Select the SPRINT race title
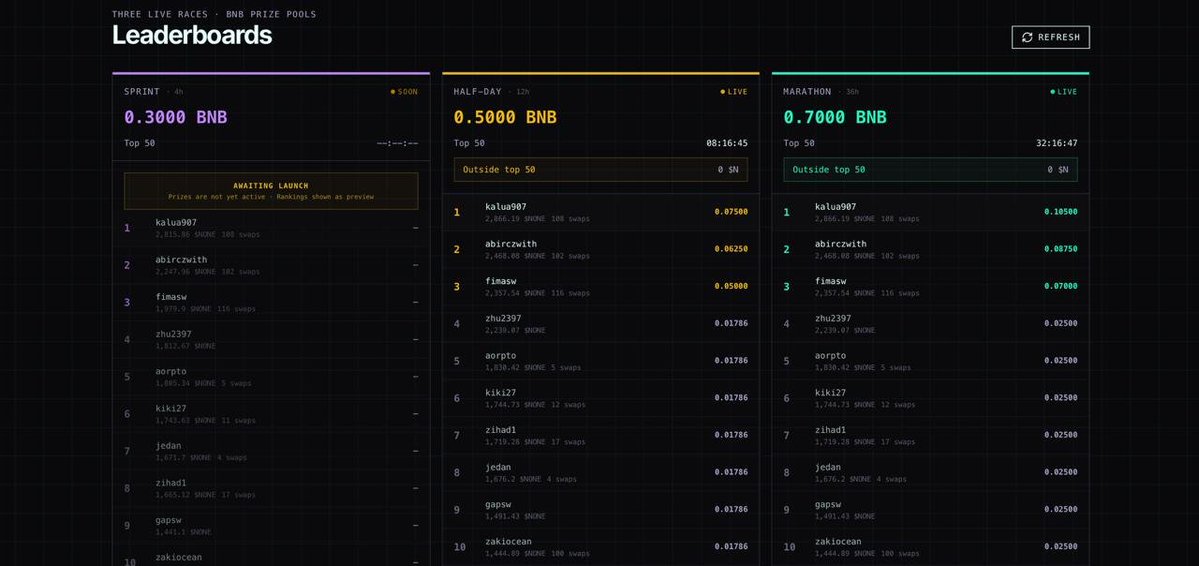 (142, 92)
